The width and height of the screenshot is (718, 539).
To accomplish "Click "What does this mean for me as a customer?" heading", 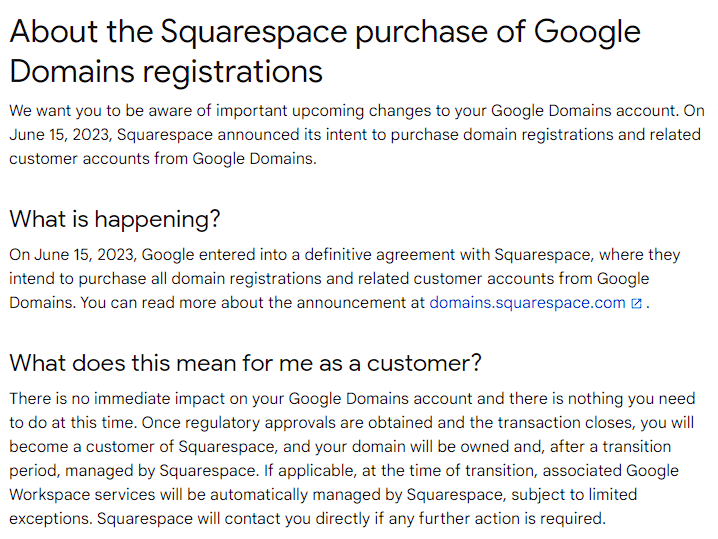I will click(x=246, y=363).
